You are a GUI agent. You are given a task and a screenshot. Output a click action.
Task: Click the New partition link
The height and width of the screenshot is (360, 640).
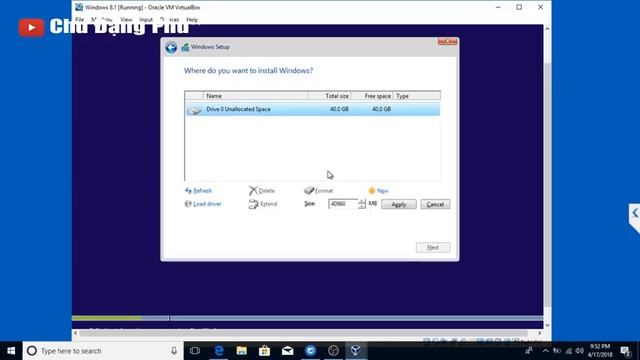tap(378, 191)
